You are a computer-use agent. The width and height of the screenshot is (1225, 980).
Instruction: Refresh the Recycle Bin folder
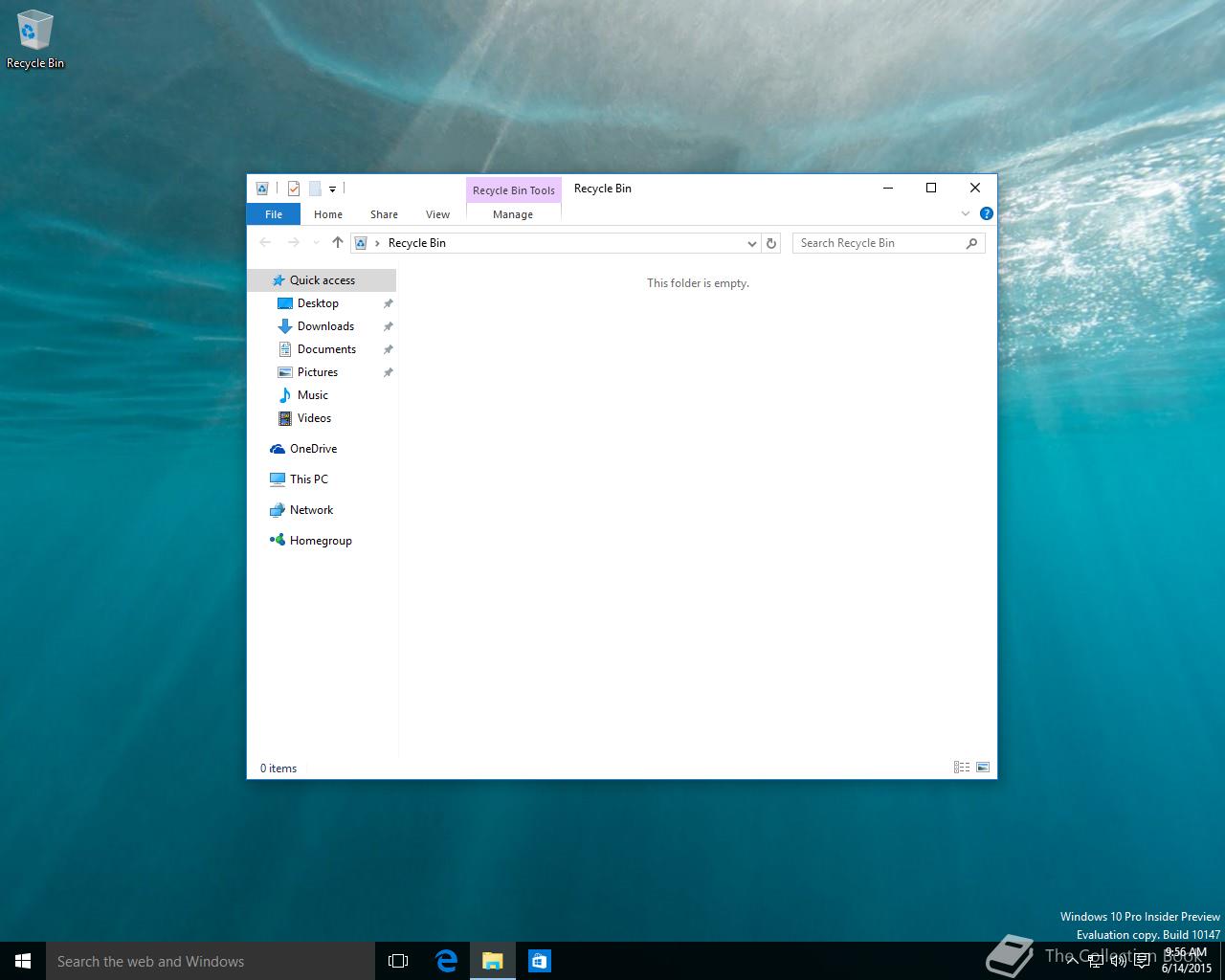pos(771,243)
